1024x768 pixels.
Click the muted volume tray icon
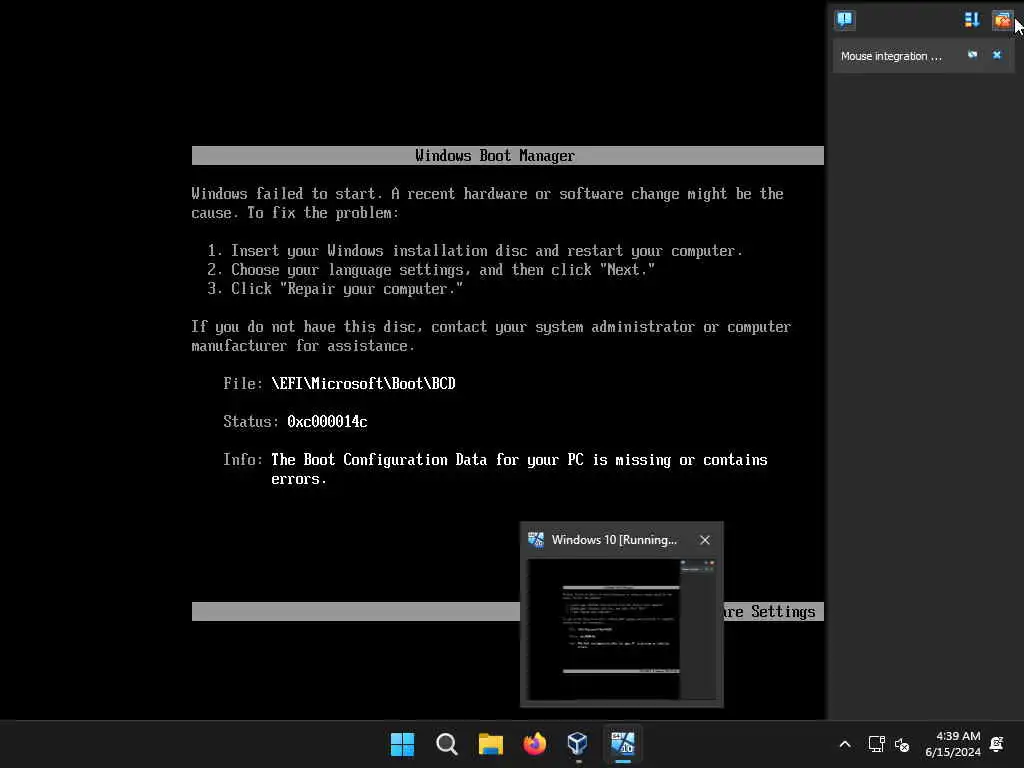tap(902, 744)
